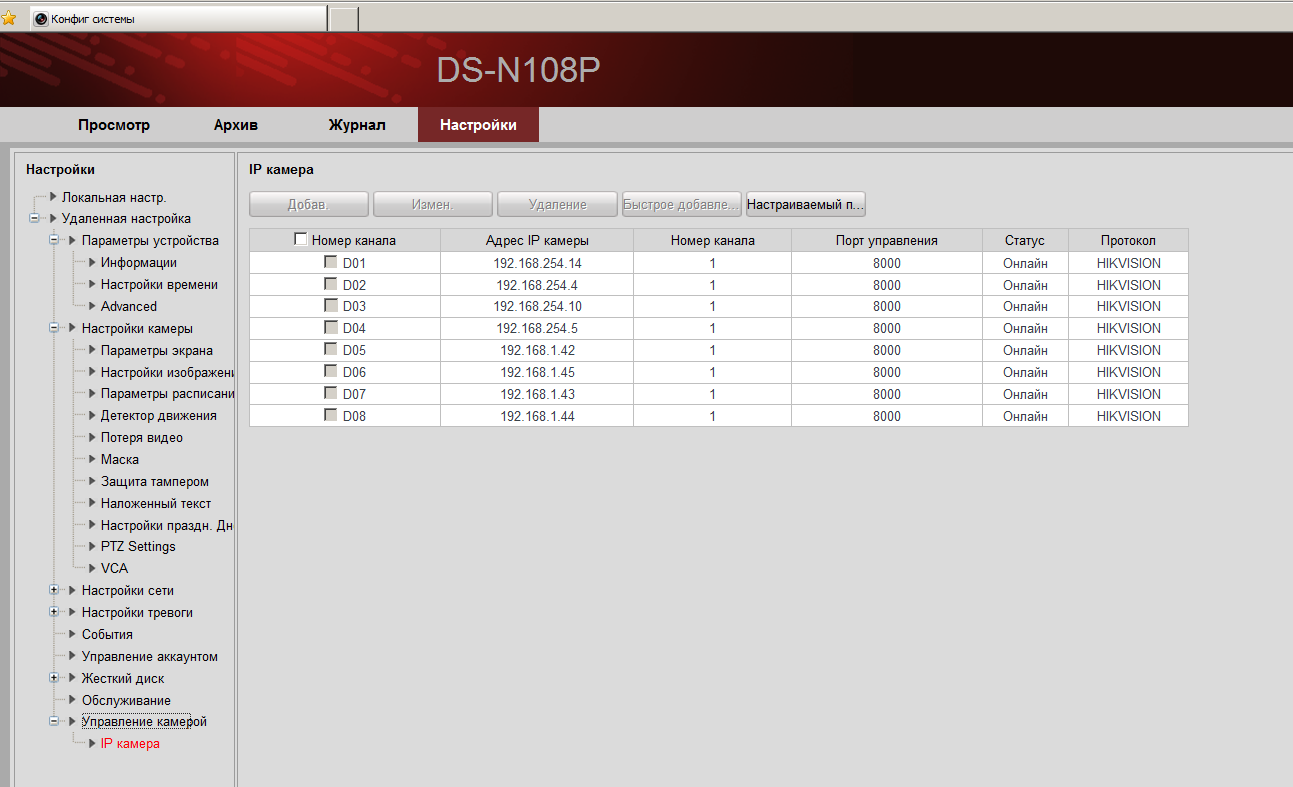Check the D01 channel checkbox
The width and height of the screenshot is (1293, 787).
pyautogui.click(x=330, y=262)
